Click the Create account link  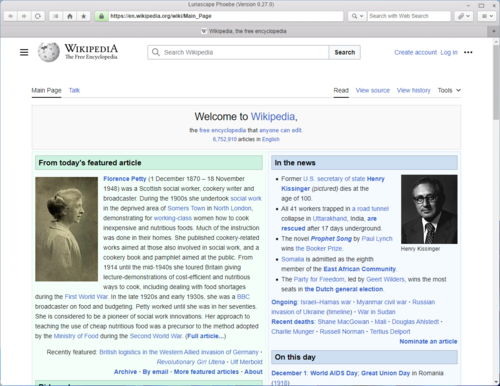(x=415, y=52)
